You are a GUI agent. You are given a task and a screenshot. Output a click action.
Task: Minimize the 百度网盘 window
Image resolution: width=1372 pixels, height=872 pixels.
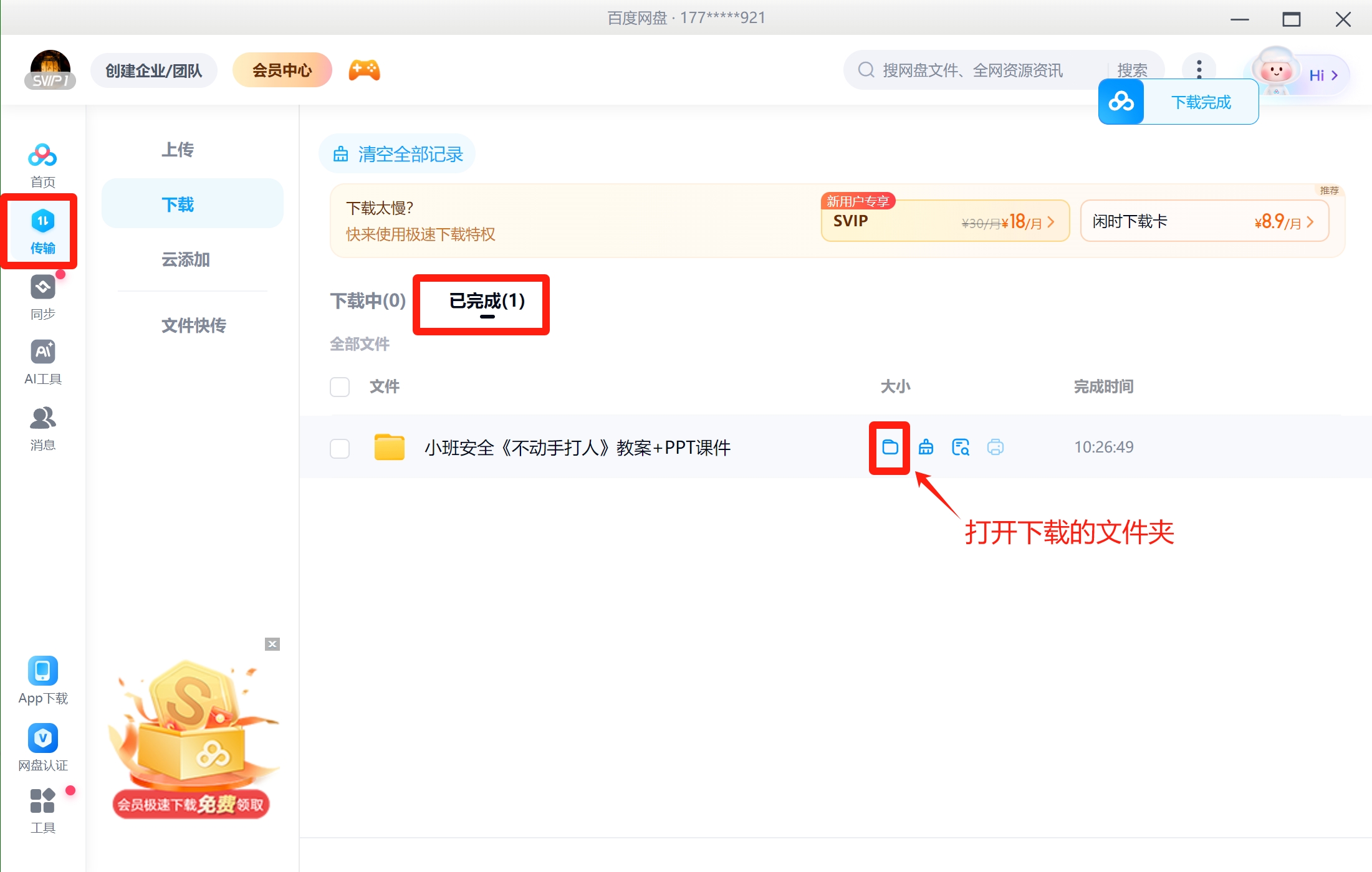tap(1239, 19)
